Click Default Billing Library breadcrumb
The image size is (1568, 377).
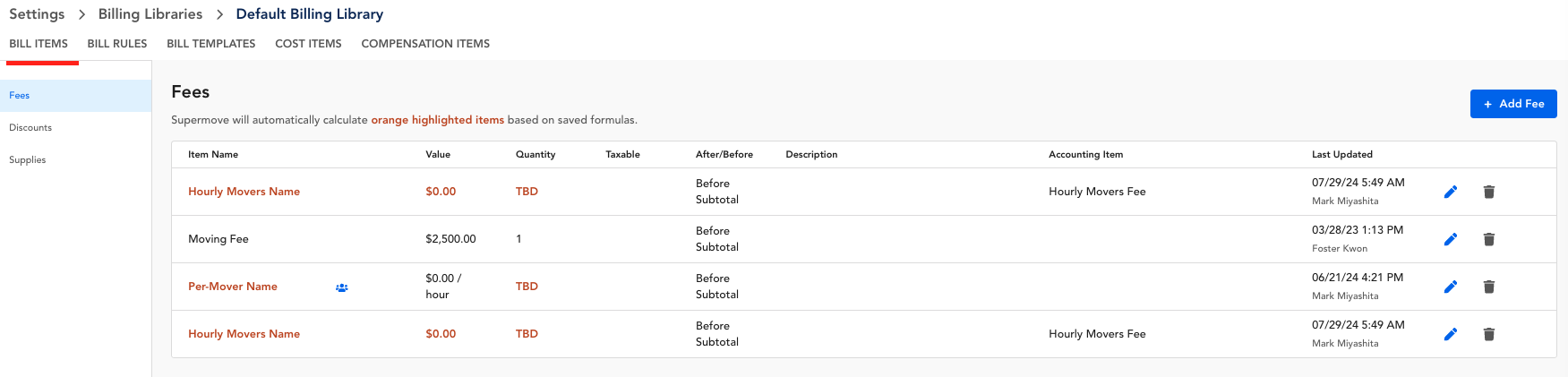tap(310, 14)
